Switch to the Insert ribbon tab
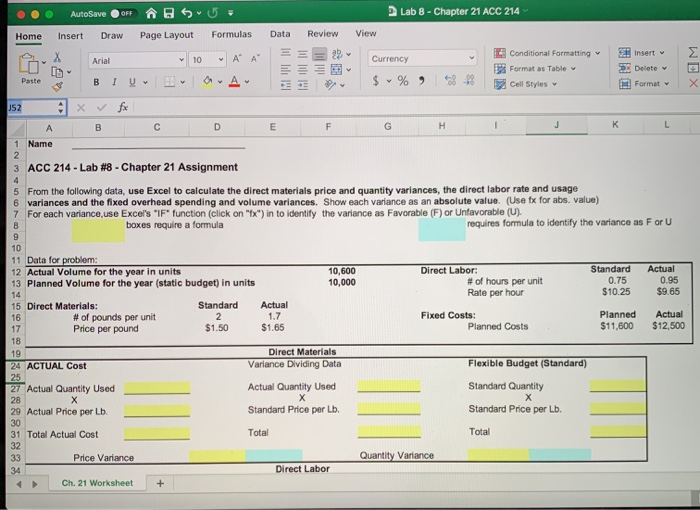Viewport: 700px width, 510px height. (x=70, y=36)
